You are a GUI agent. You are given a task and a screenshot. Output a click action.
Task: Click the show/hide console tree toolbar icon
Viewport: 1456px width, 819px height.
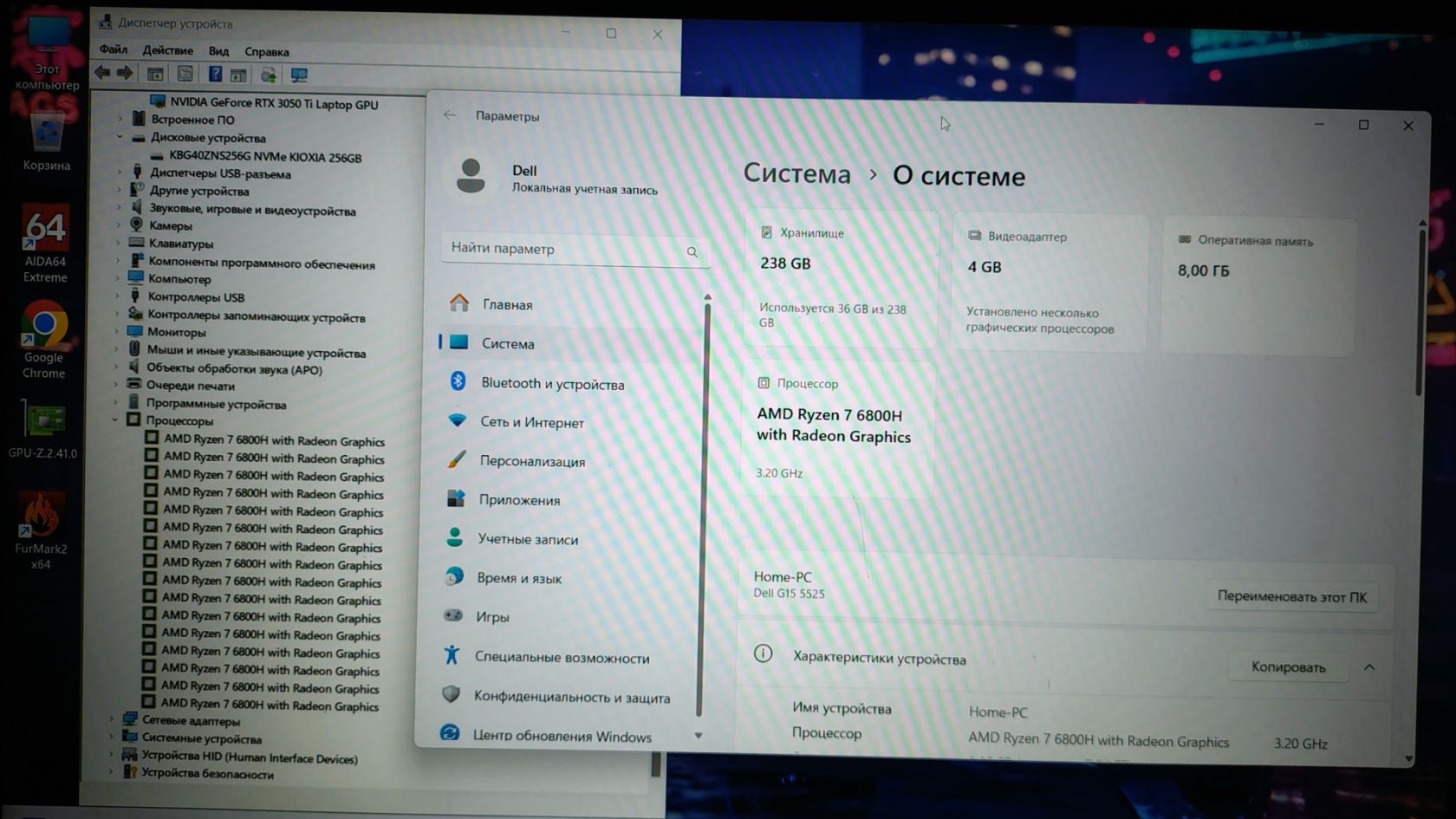point(155,75)
